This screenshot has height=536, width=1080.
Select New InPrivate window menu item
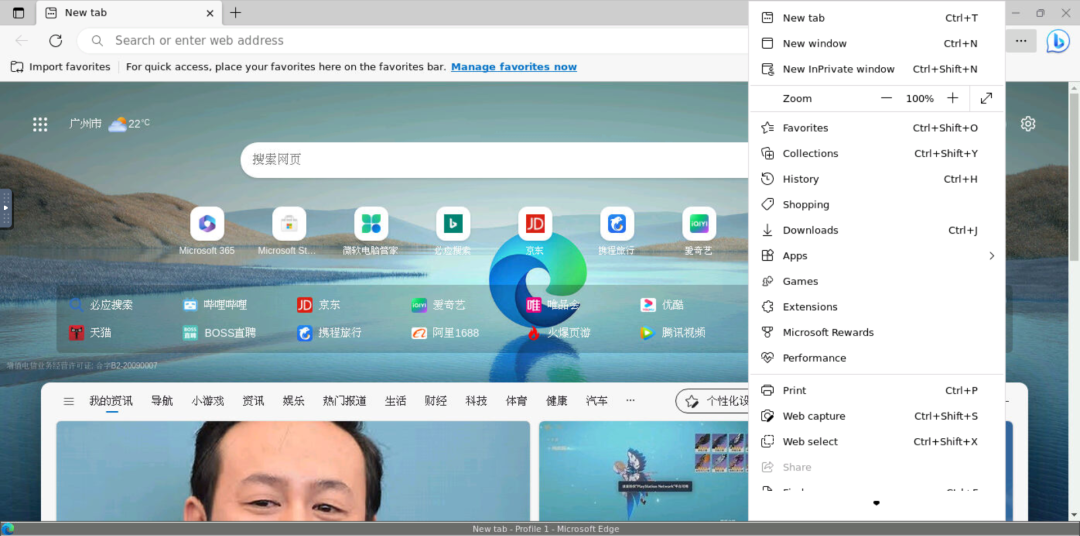coord(876,69)
